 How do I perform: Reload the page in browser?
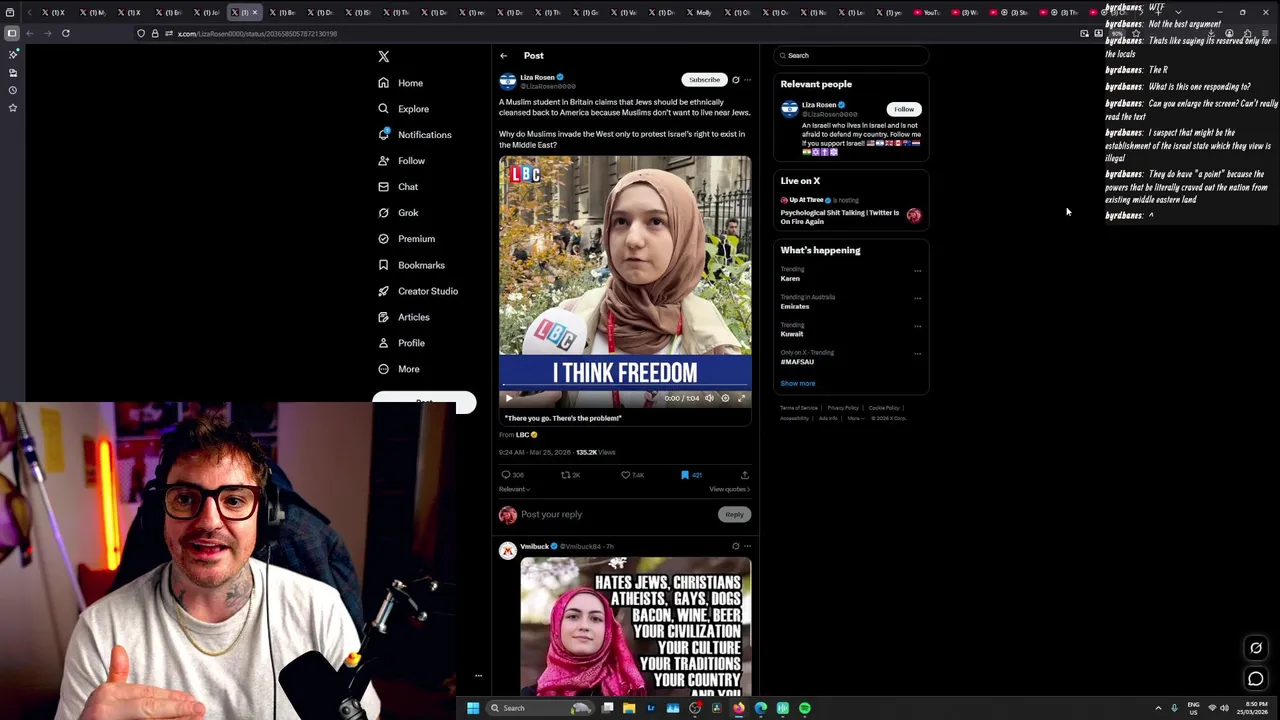[x=66, y=33]
